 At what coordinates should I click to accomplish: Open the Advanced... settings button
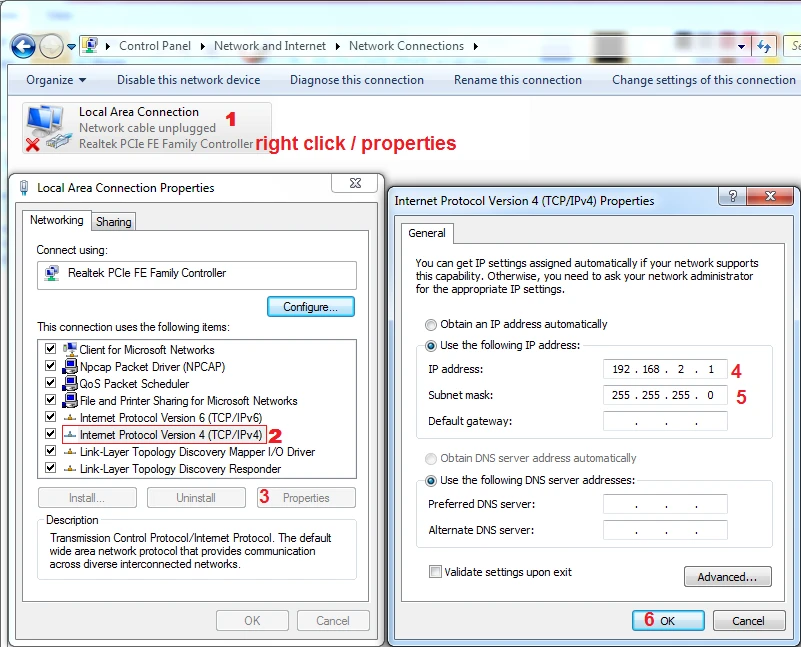pos(727,577)
